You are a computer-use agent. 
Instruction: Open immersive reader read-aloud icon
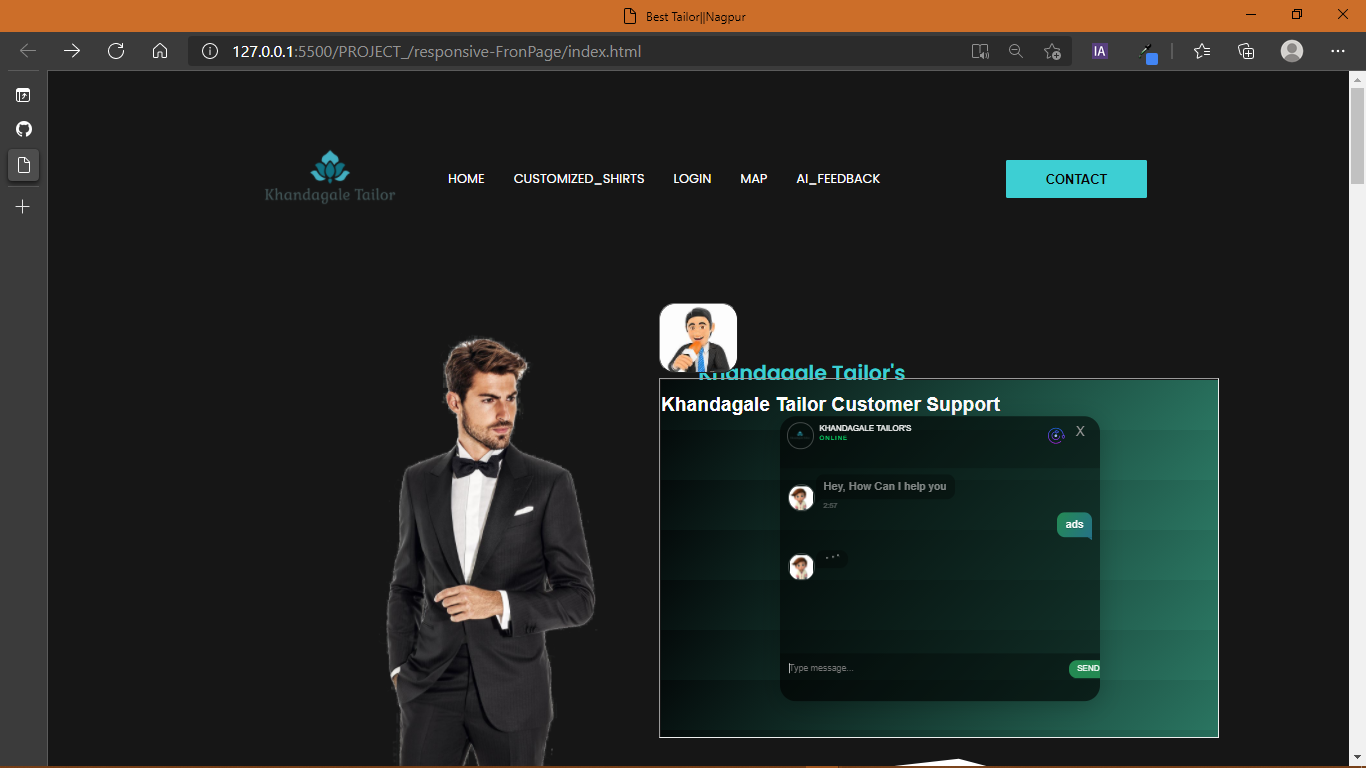pos(980,51)
